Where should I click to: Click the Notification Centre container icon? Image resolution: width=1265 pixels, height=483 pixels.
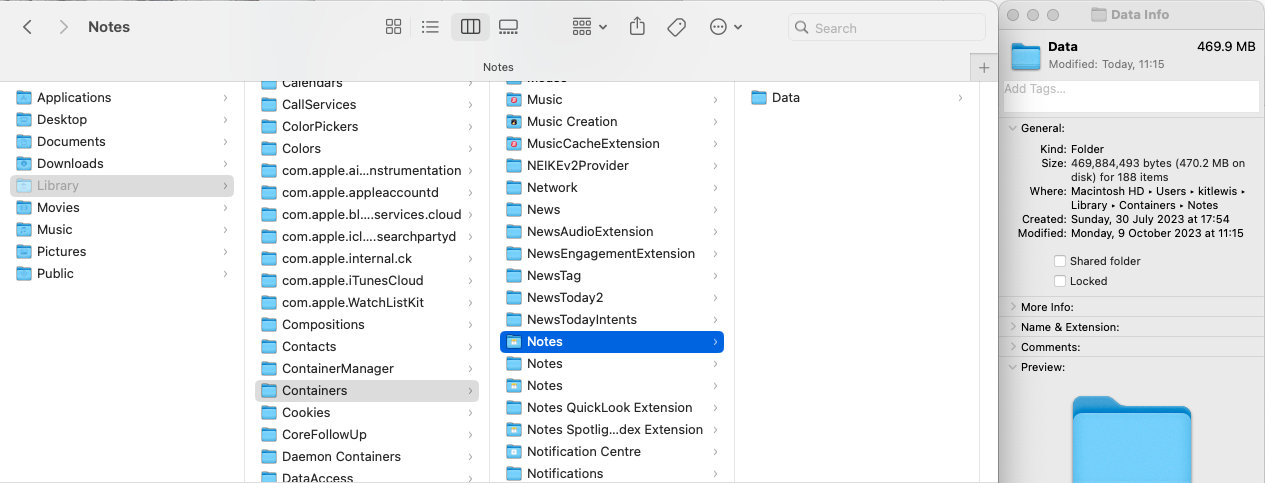tap(514, 451)
